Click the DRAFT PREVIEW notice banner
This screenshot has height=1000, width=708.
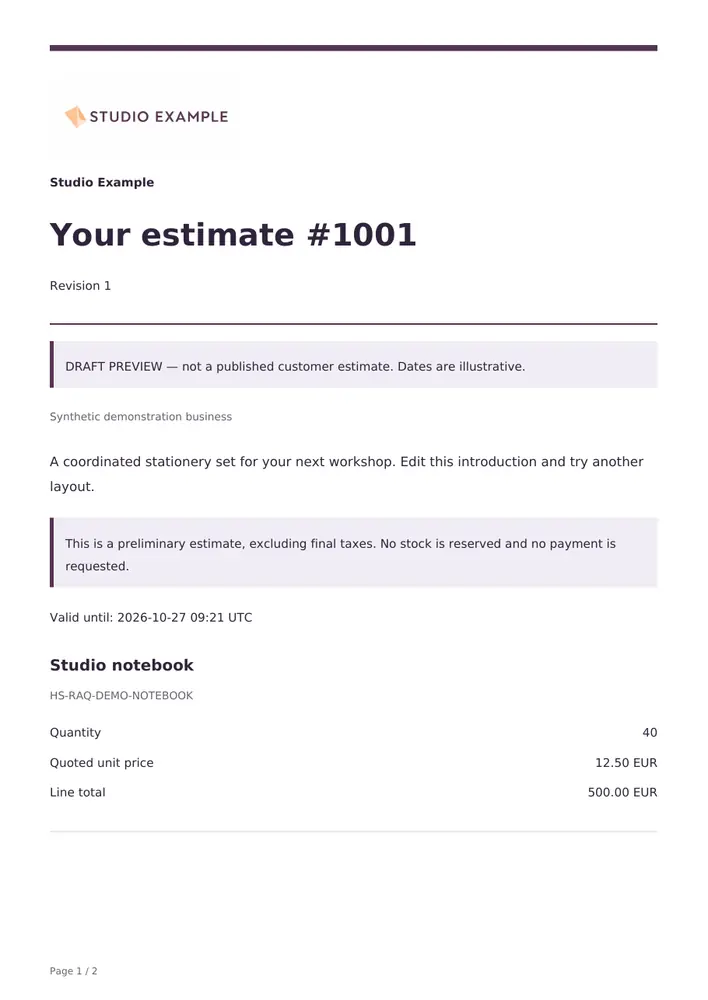pyautogui.click(x=353, y=365)
